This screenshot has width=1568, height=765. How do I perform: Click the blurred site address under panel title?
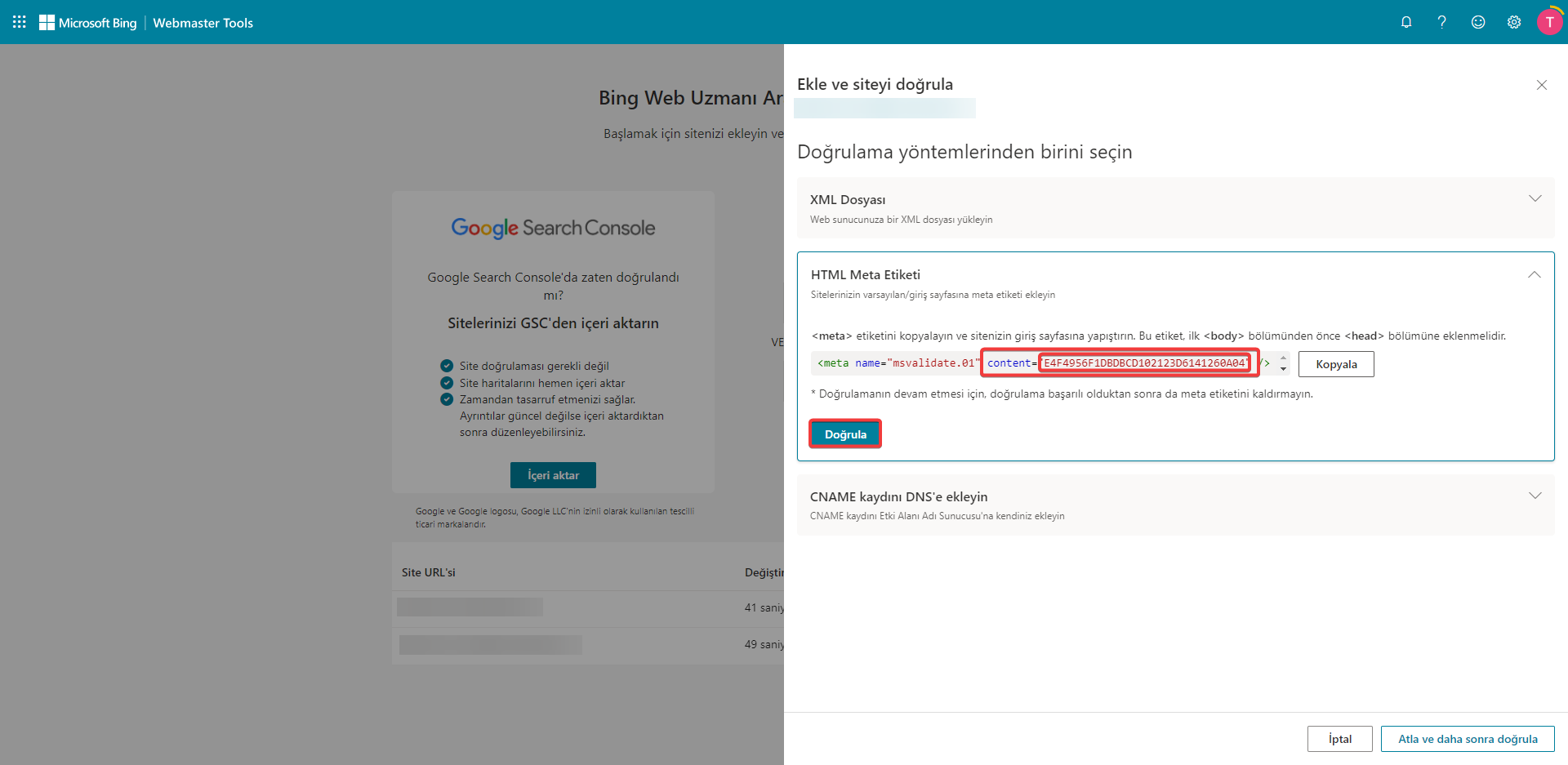pos(885,109)
